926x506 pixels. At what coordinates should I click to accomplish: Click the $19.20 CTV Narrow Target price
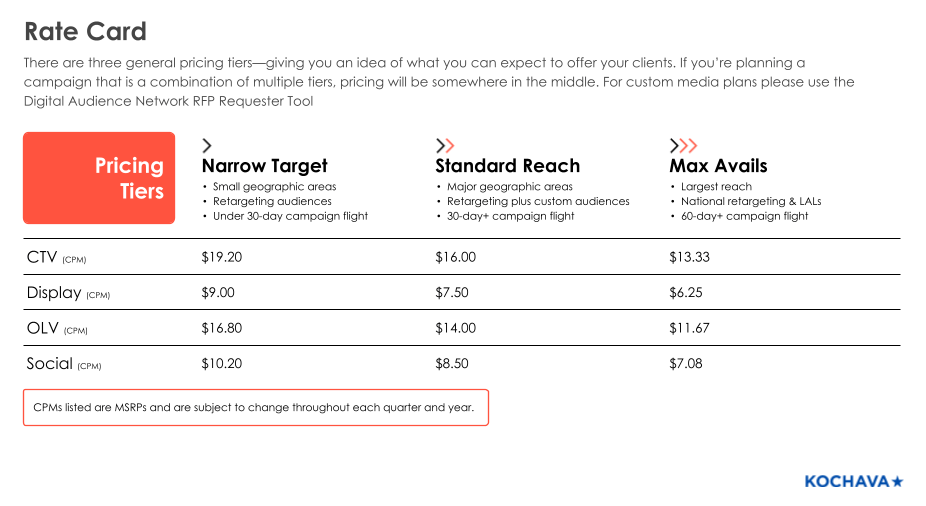pos(221,257)
